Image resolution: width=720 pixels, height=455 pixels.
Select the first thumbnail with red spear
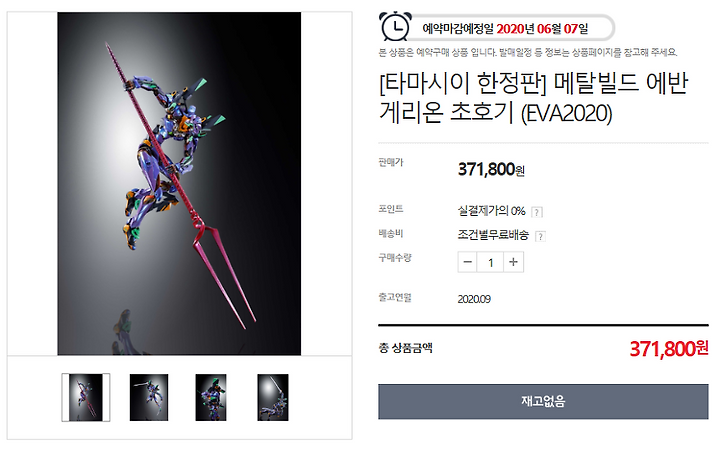click(x=86, y=397)
